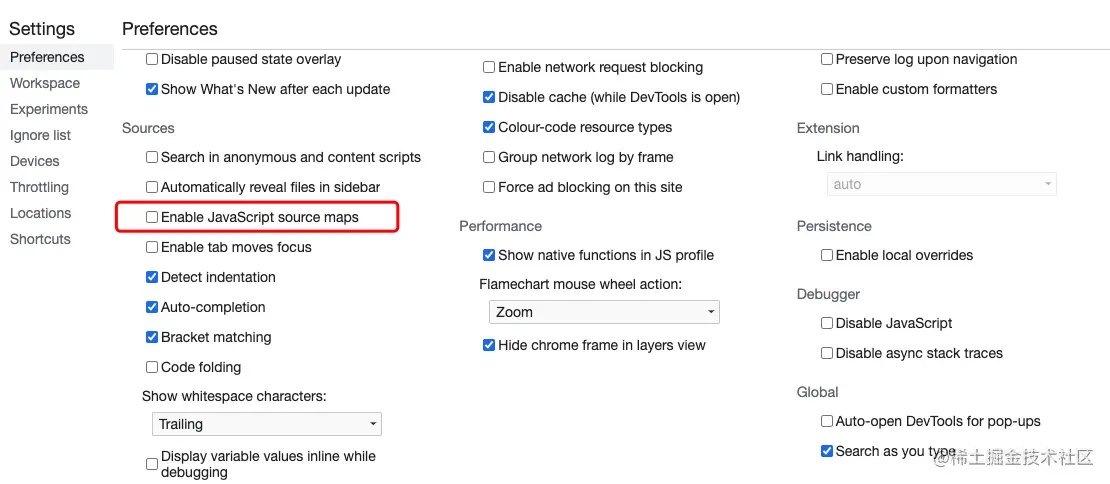Open Flamechart mouse wheel action Zoom dropdown
Image resolution: width=1110 pixels, height=484 pixels.
[x=604, y=312]
